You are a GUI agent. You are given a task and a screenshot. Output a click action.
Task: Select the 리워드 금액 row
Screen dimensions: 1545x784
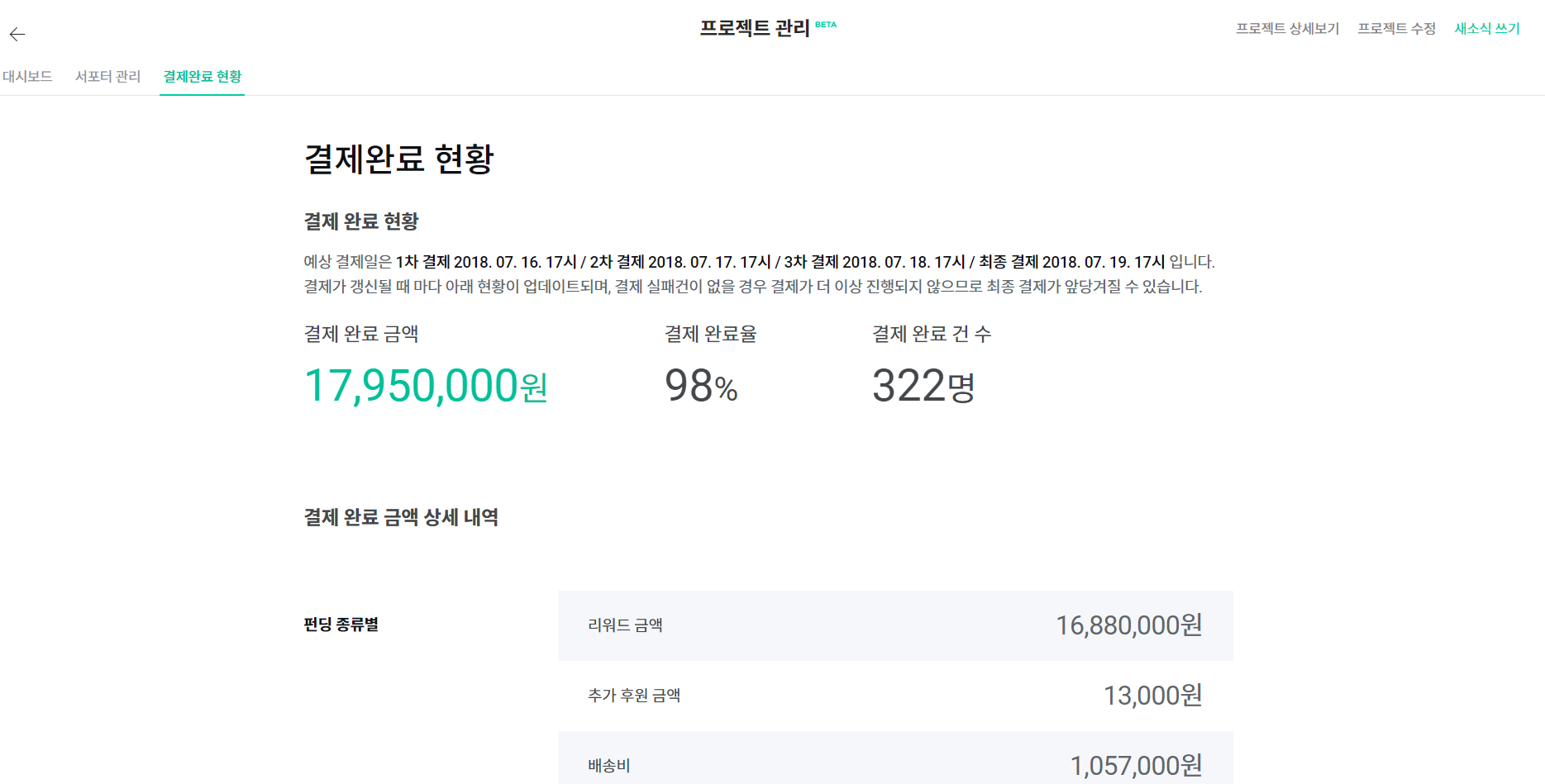click(895, 625)
